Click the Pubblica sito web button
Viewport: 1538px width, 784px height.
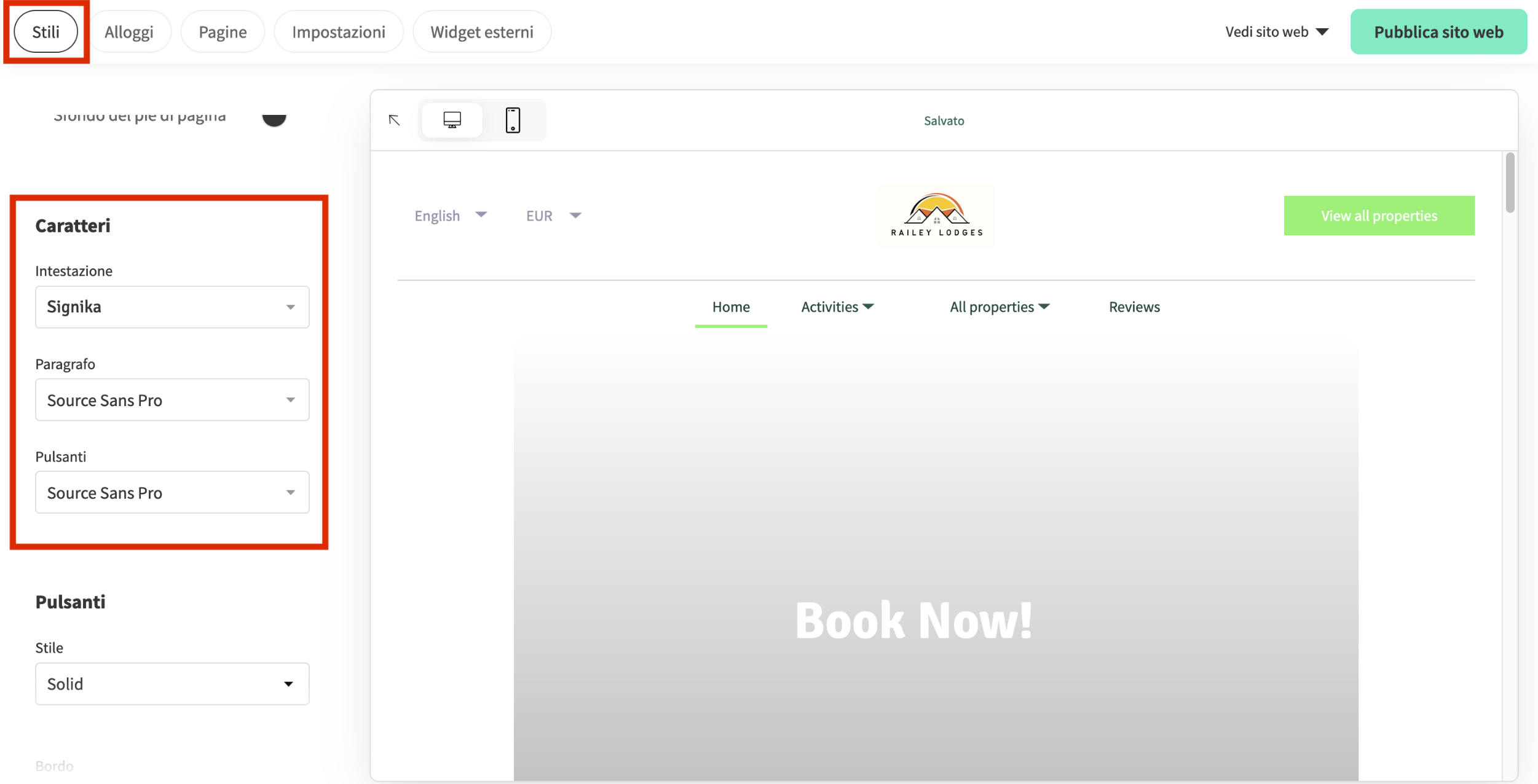[1438, 31]
